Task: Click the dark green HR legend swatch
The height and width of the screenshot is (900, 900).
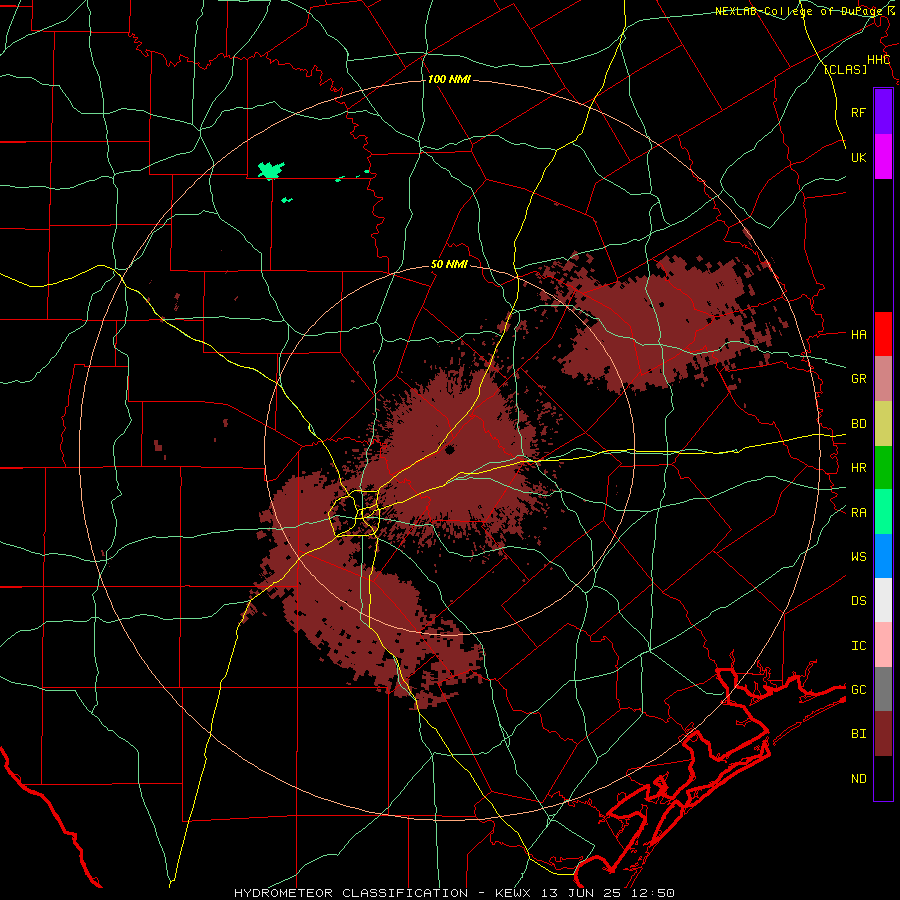Action: pos(883,468)
